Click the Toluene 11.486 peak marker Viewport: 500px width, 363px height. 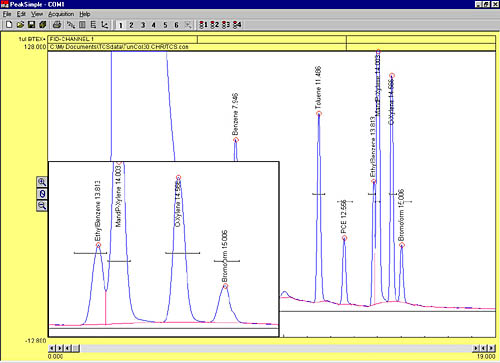pos(319,114)
